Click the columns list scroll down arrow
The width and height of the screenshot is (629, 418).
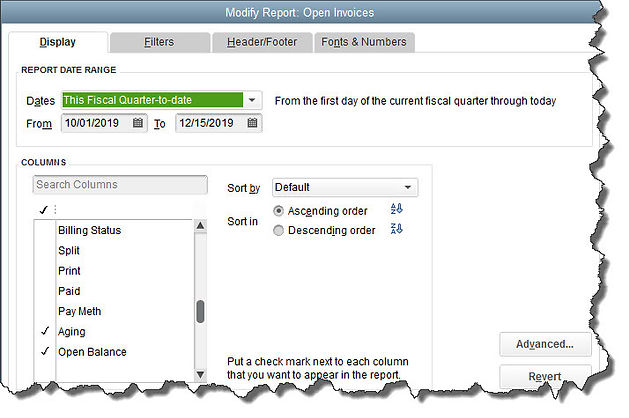coord(200,375)
